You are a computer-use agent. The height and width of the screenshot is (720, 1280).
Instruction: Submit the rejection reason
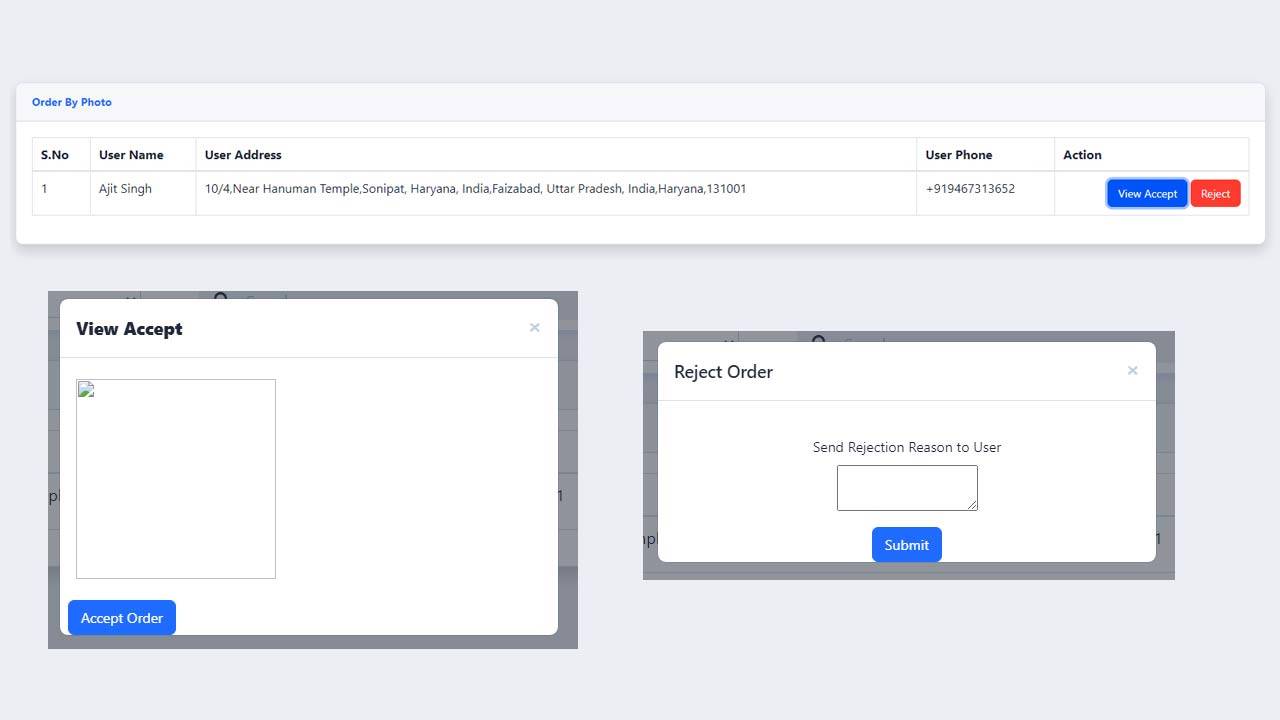tap(906, 545)
